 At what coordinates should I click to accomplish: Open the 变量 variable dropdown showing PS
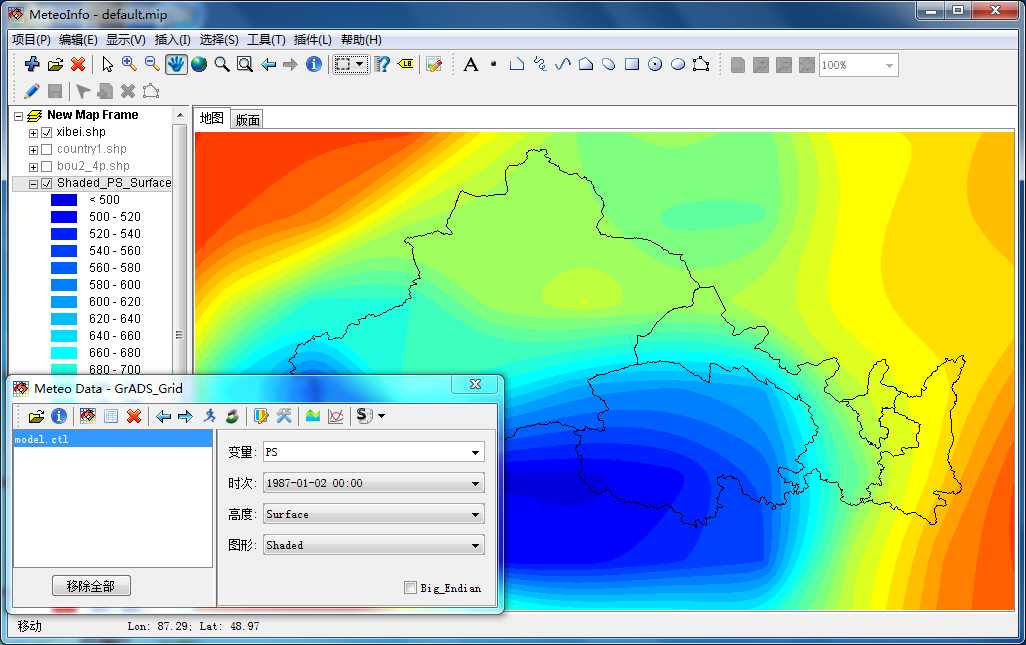[374, 452]
